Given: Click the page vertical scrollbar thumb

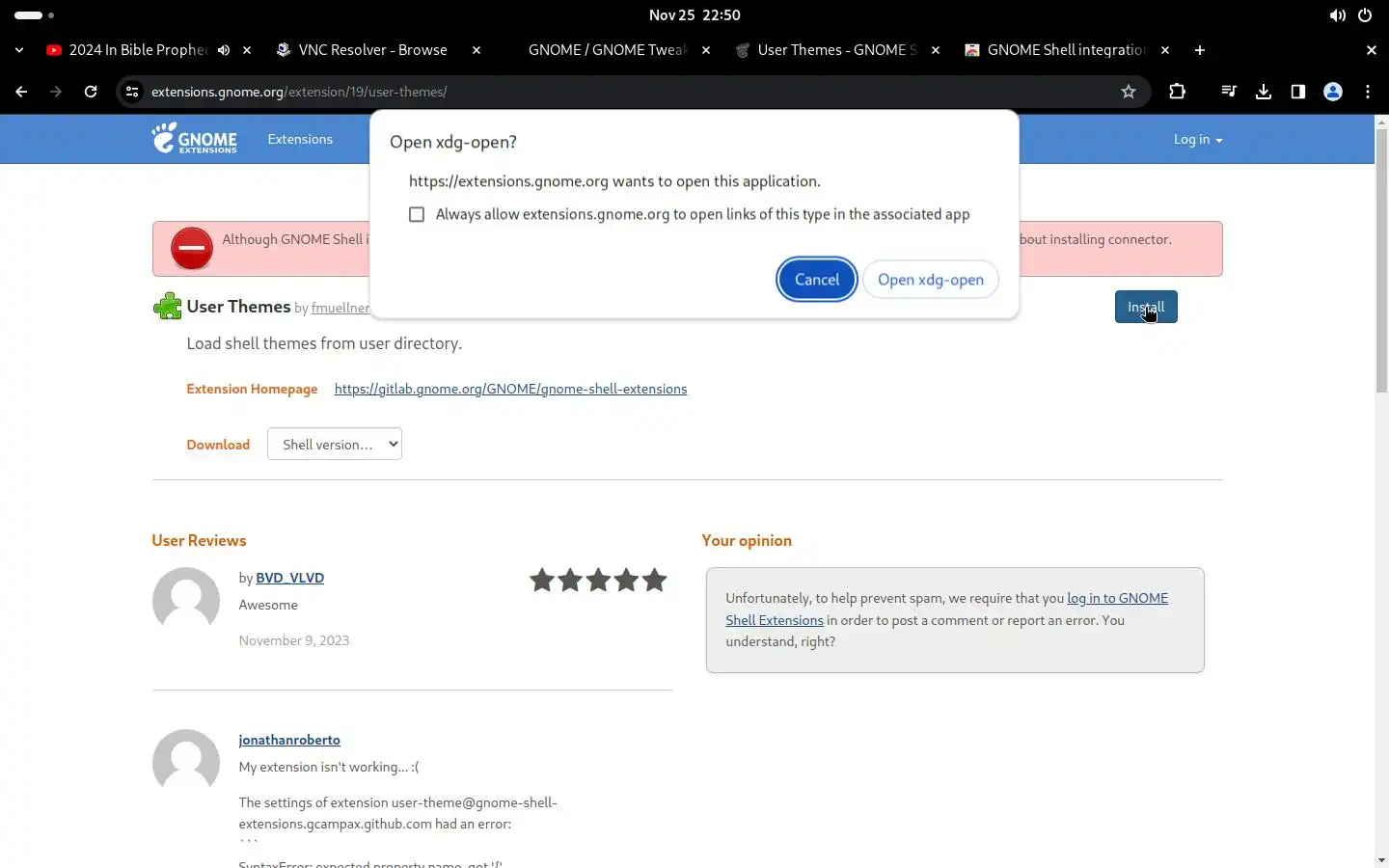Looking at the screenshot, I should click(1381, 260).
